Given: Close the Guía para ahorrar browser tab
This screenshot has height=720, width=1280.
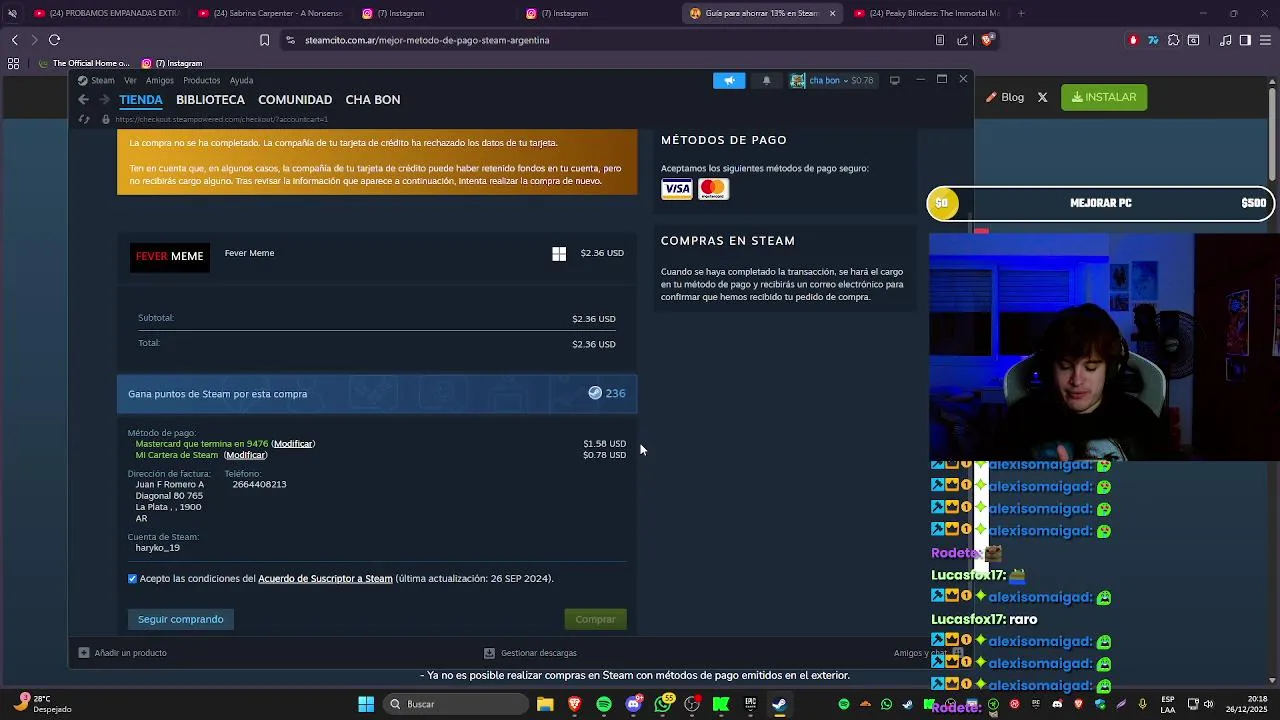Looking at the screenshot, I should pos(832,13).
